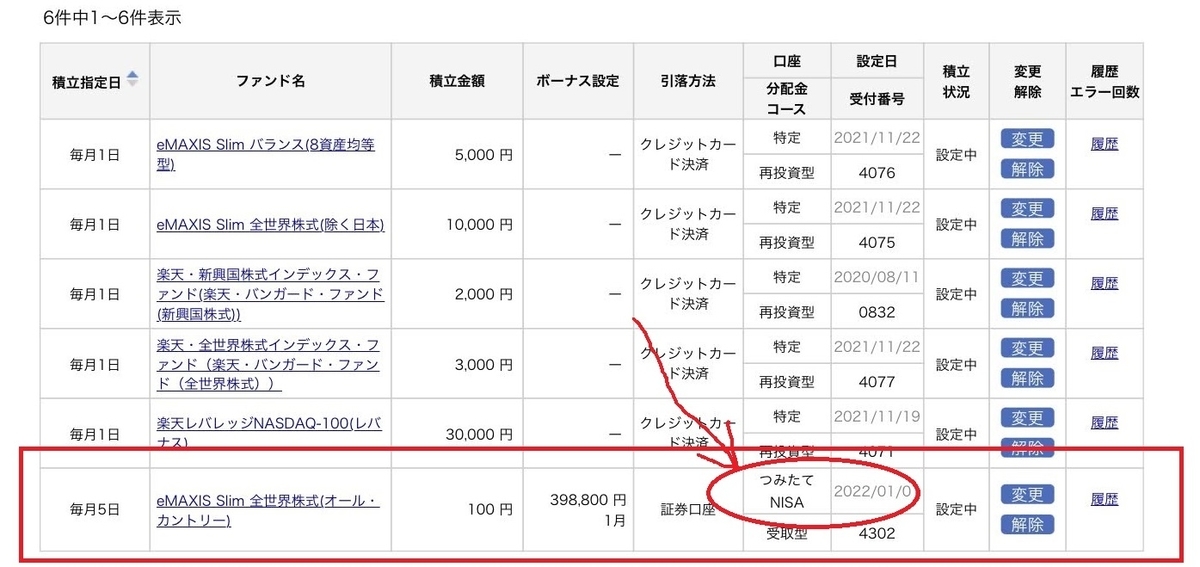Open eMAXIS Slim 全世界株式(オール・カントリー) link

pyautogui.click(x=268, y=511)
